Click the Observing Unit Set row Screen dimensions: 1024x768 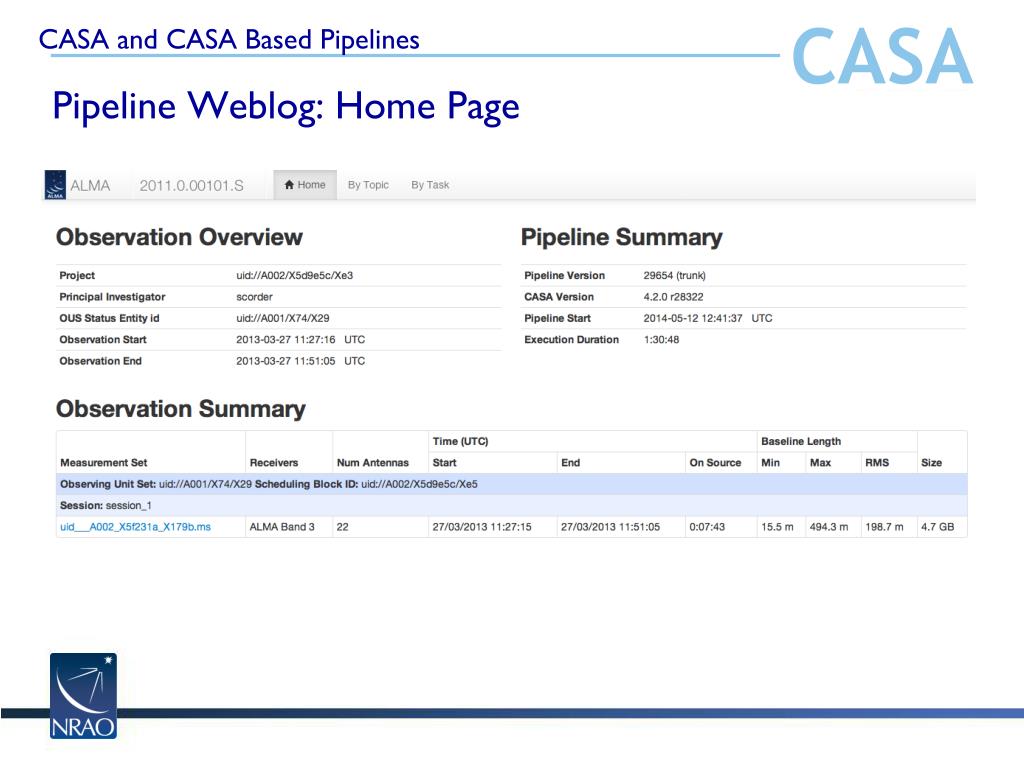pos(511,485)
